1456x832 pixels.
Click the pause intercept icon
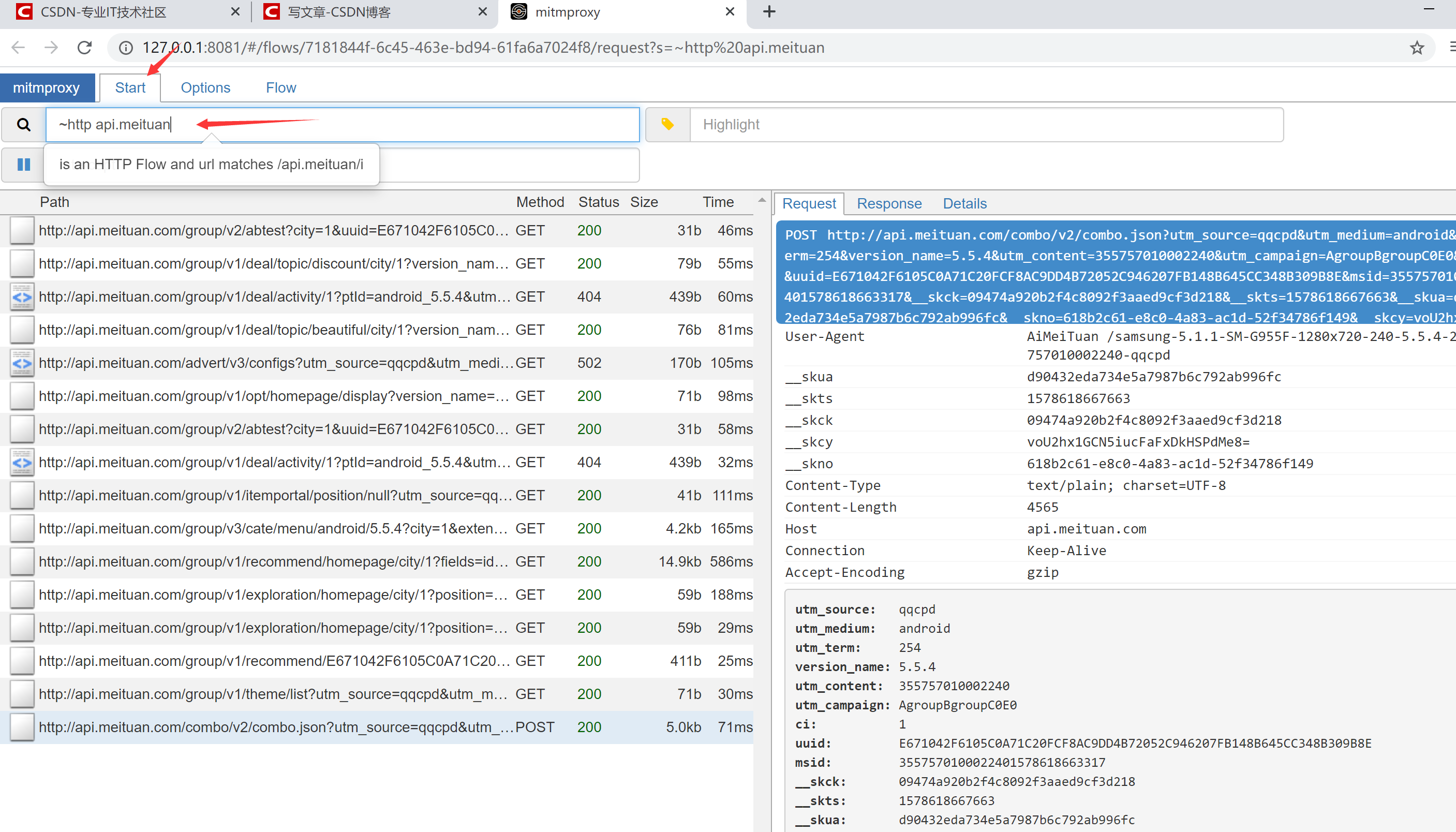point(23,165)
